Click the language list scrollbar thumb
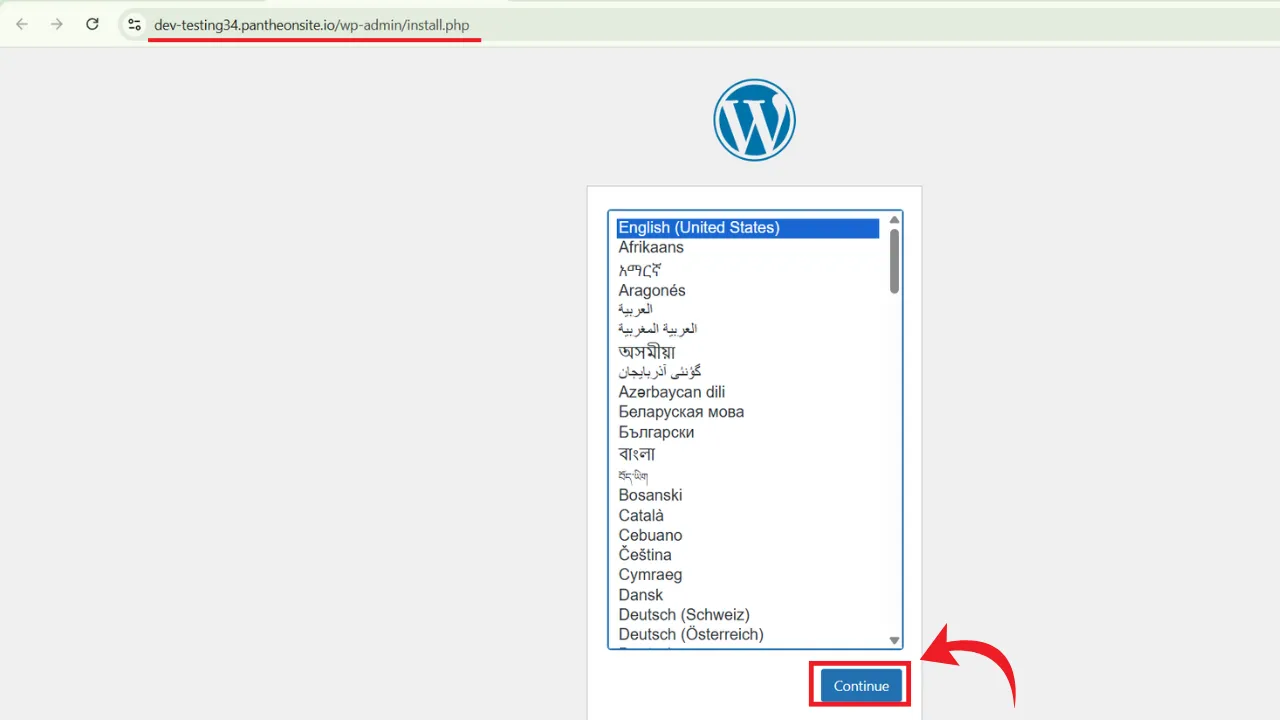1280x720 pixels. [895, 261]
